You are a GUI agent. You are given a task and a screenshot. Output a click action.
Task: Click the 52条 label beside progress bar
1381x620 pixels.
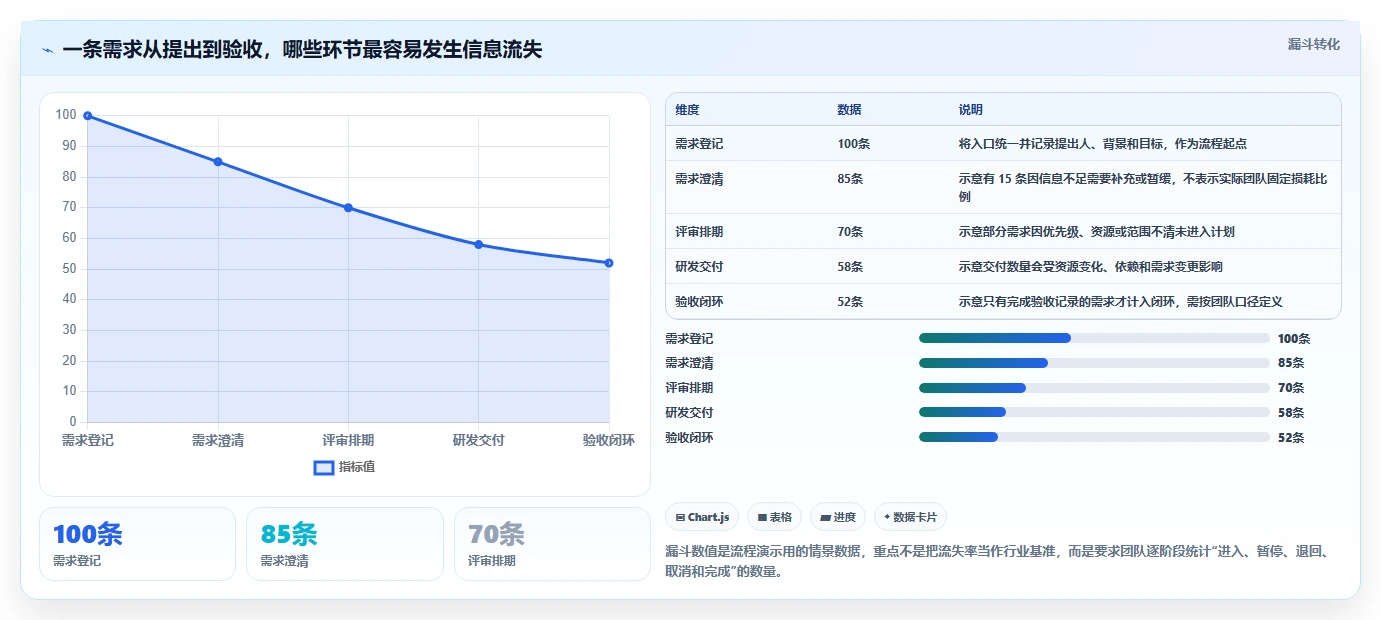1291,438
